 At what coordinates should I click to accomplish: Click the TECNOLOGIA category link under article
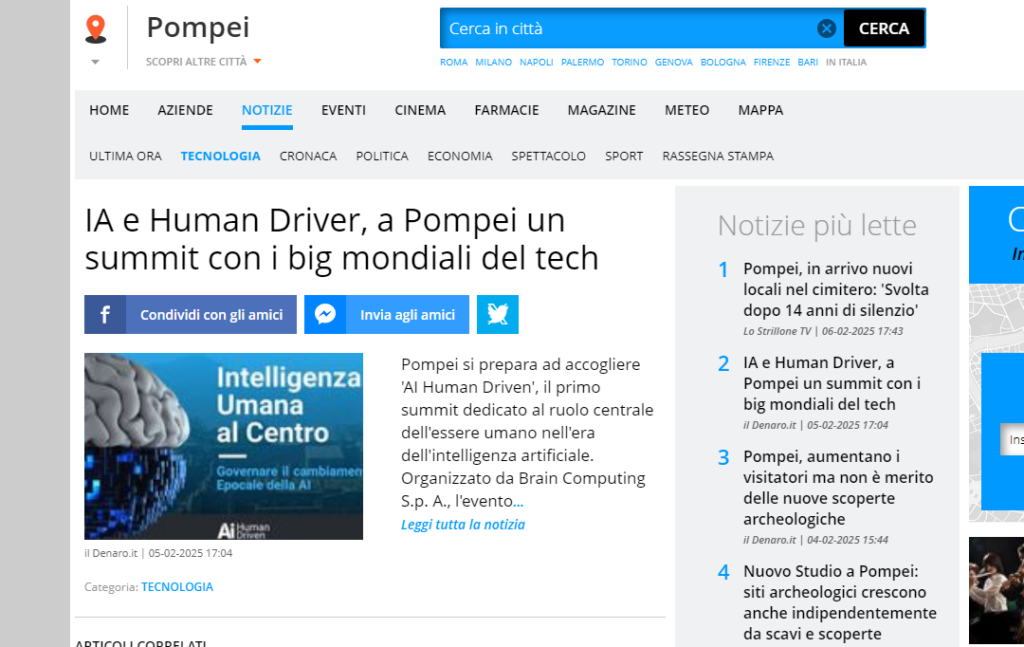[x=177, y=587]
